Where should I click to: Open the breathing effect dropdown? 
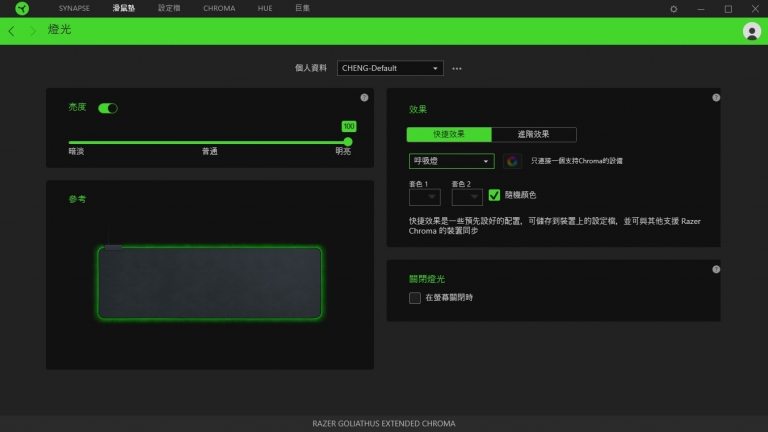[x=451, y=161]
